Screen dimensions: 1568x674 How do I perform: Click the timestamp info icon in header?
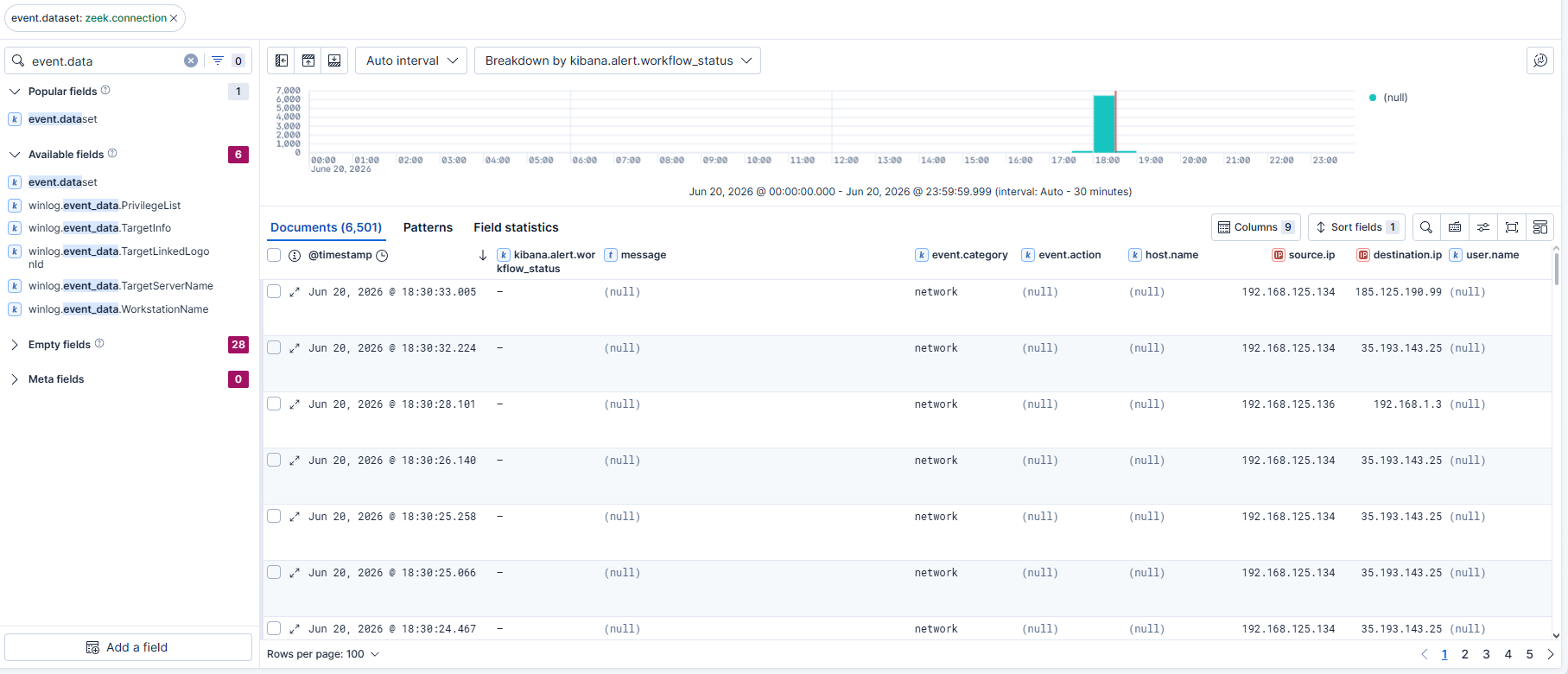click(x=295, y=255)
